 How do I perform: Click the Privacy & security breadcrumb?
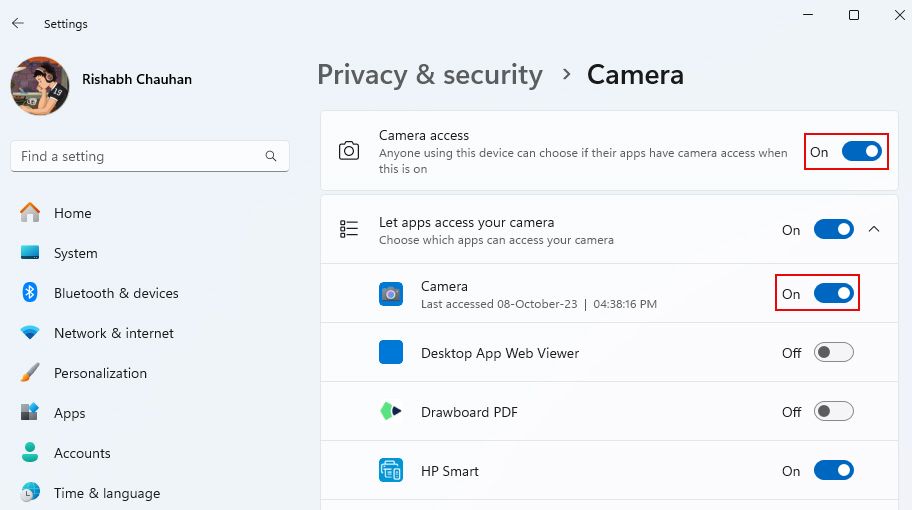pyautogui.click(x=430, y=75)
